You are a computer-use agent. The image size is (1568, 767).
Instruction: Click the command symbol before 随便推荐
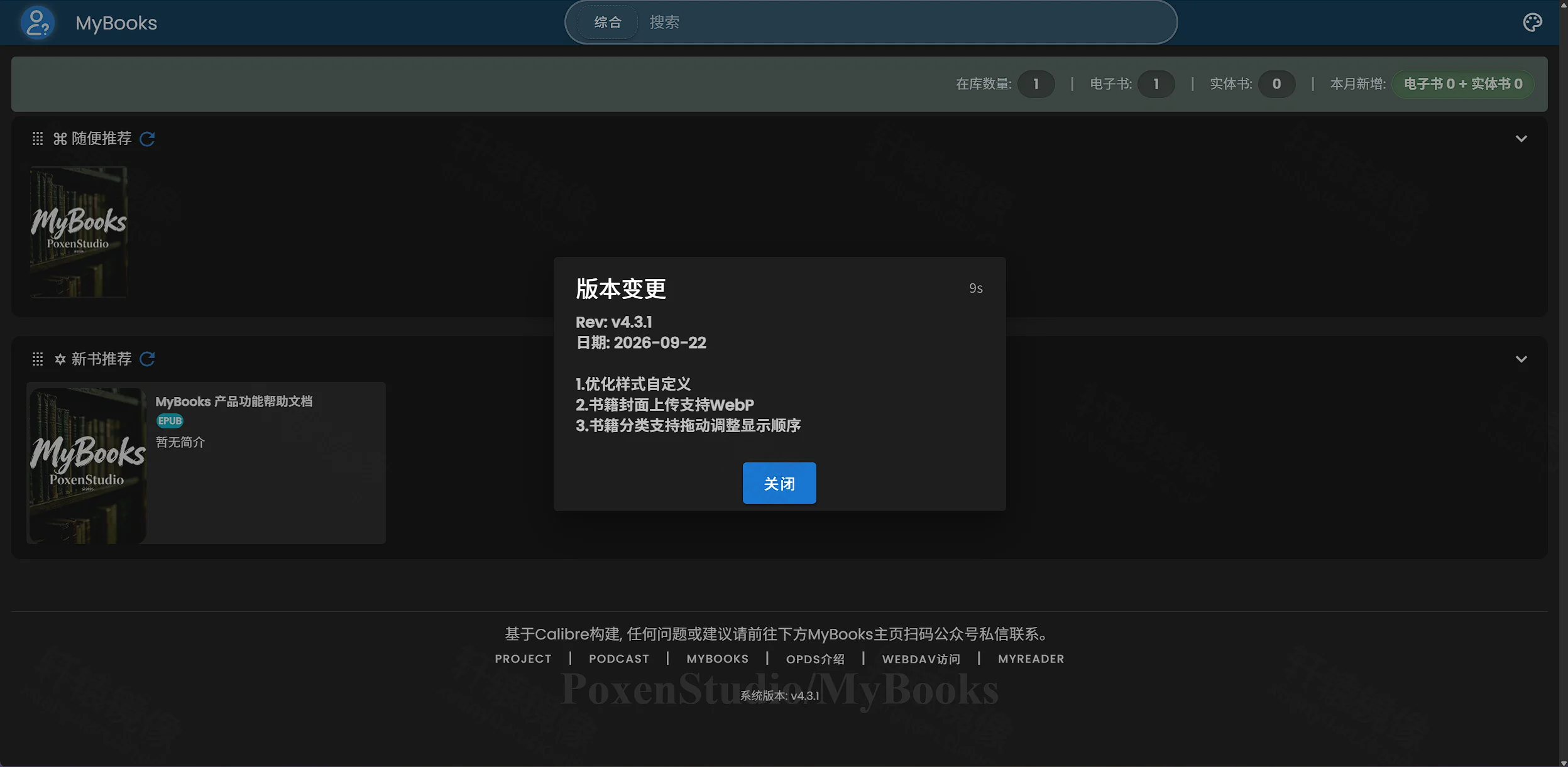(60, 139)
